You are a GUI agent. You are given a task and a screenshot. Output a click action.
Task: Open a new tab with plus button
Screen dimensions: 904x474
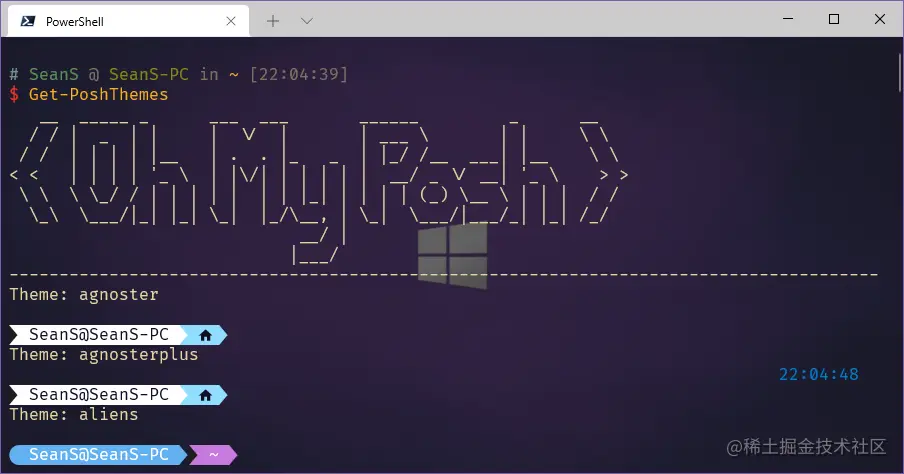273,21
